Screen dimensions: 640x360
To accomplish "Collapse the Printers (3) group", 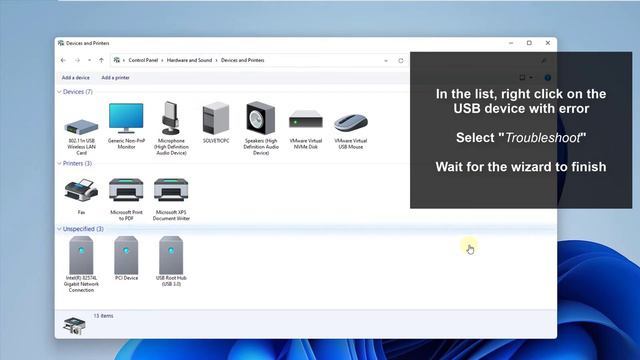I will [59, 163].
